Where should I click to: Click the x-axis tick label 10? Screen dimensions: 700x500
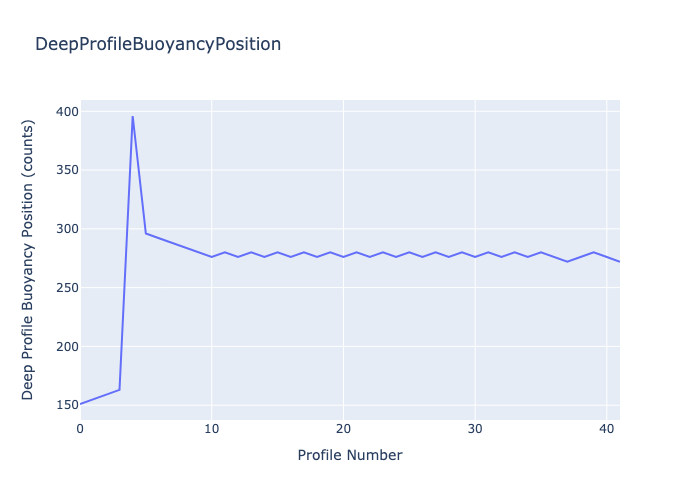click(211, 429)
